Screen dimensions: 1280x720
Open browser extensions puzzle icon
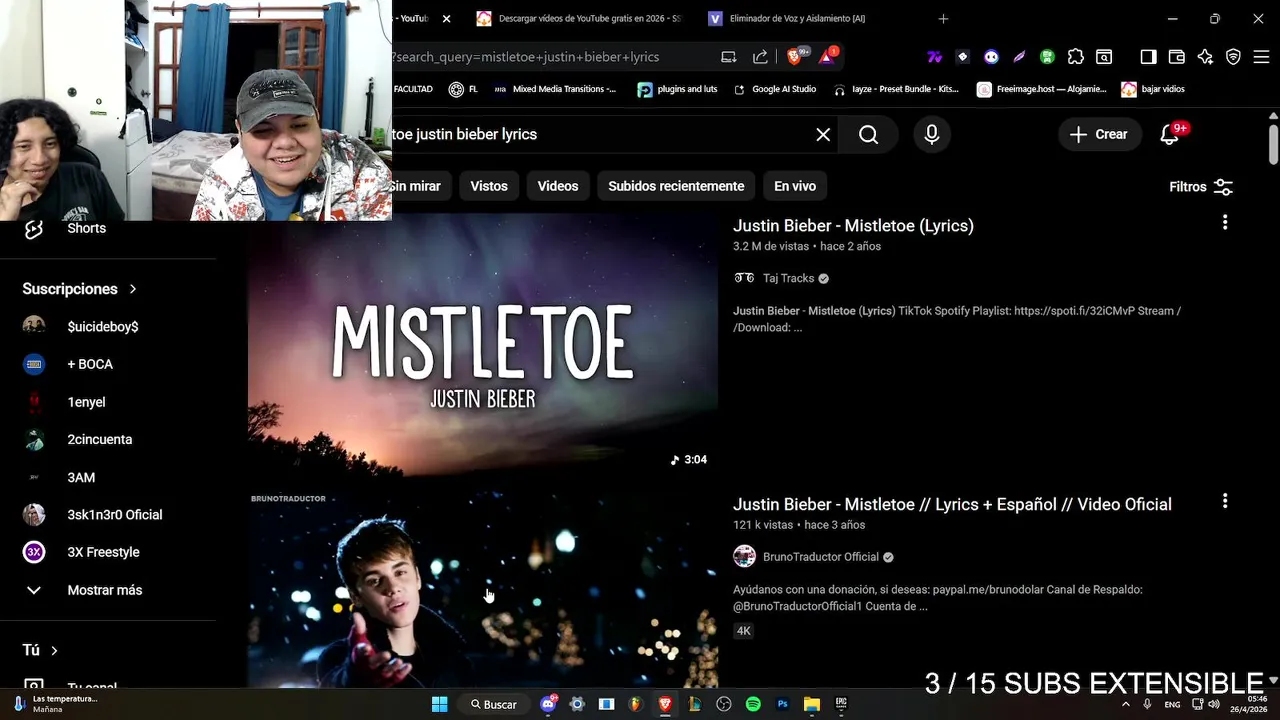click(x=1076, y=57)
